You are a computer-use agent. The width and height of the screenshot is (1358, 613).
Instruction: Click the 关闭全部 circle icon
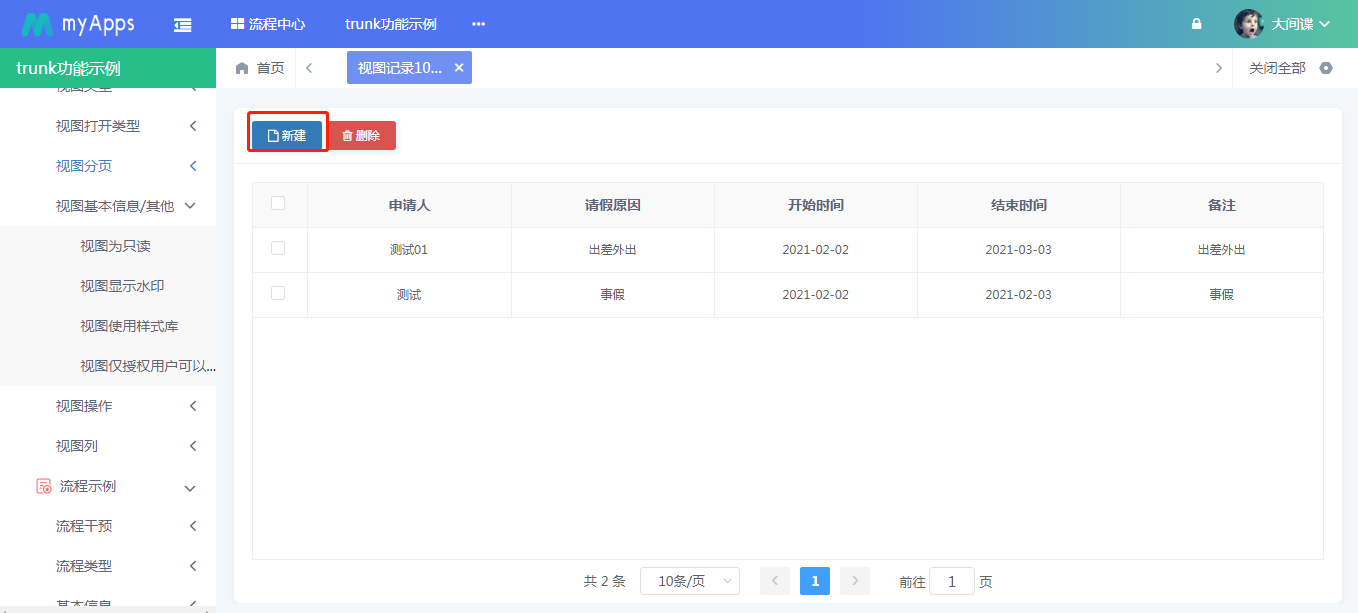point(1326,68)
